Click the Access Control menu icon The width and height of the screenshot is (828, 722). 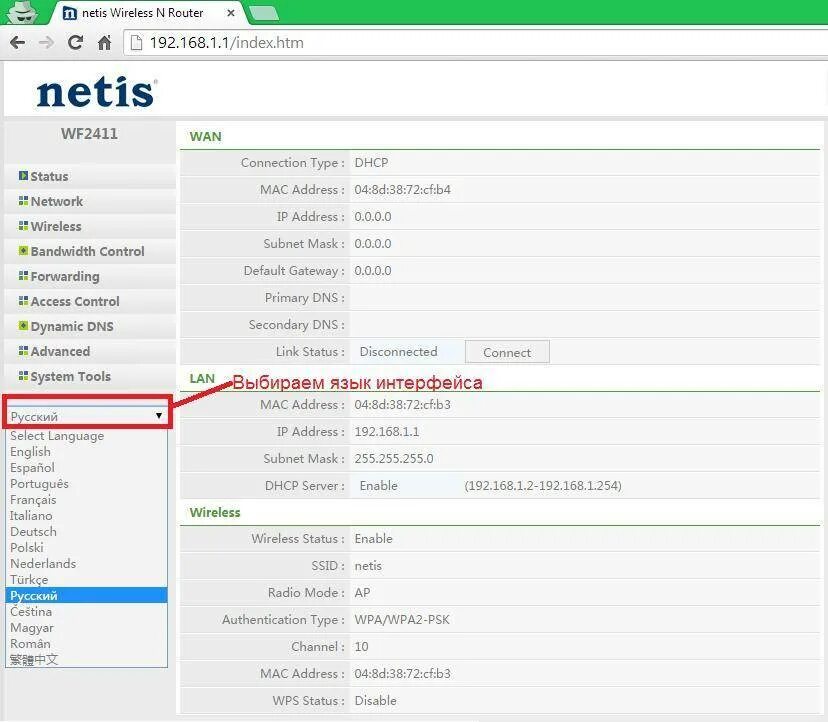click(23, 301)
